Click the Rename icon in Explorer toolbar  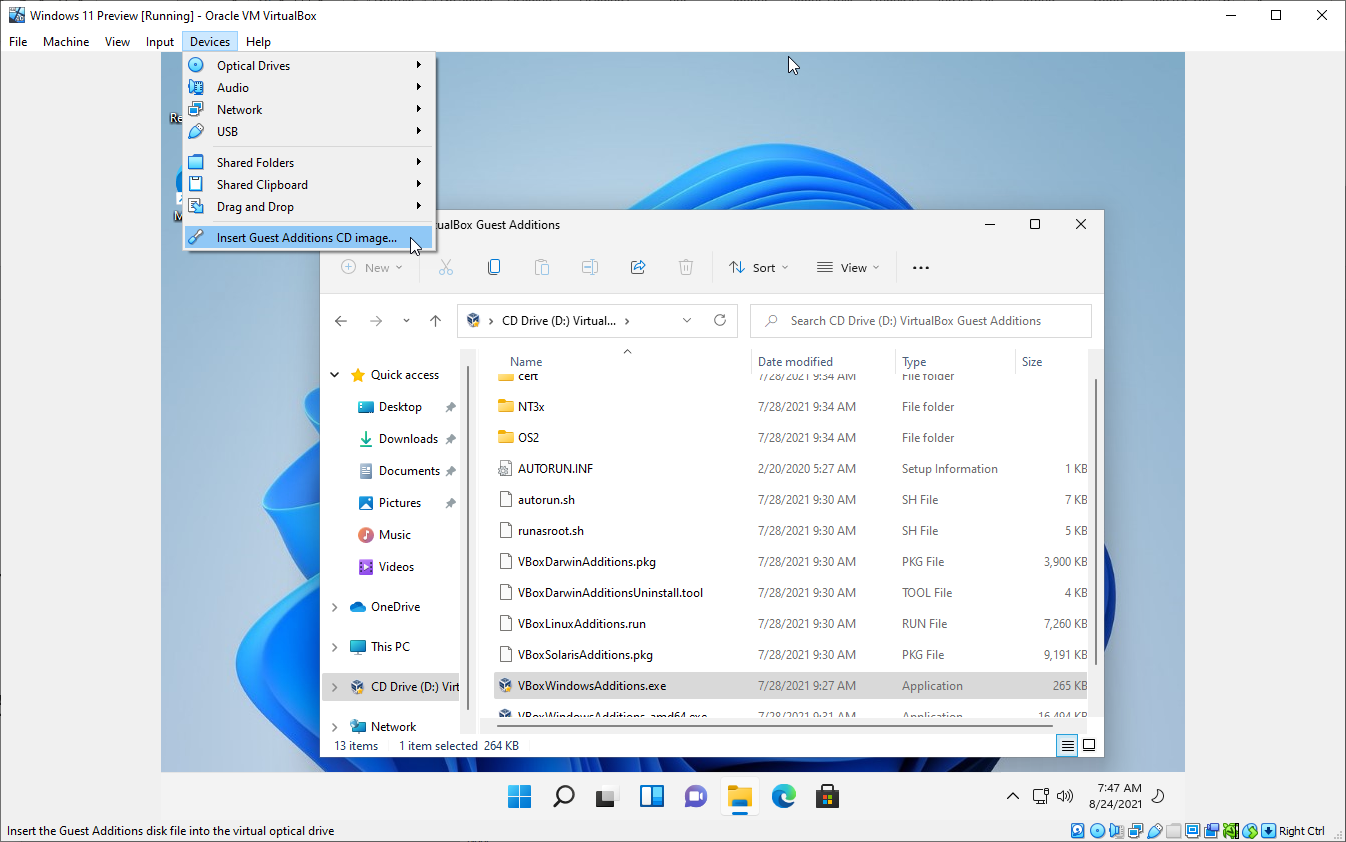tap(590, 267)
